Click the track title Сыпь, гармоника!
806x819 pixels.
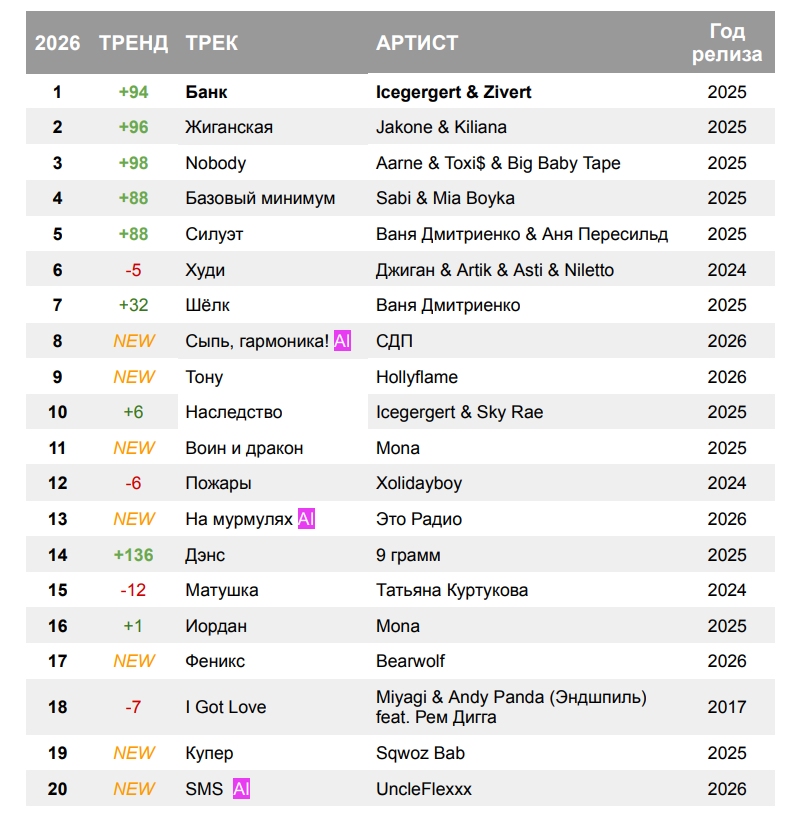258,341
